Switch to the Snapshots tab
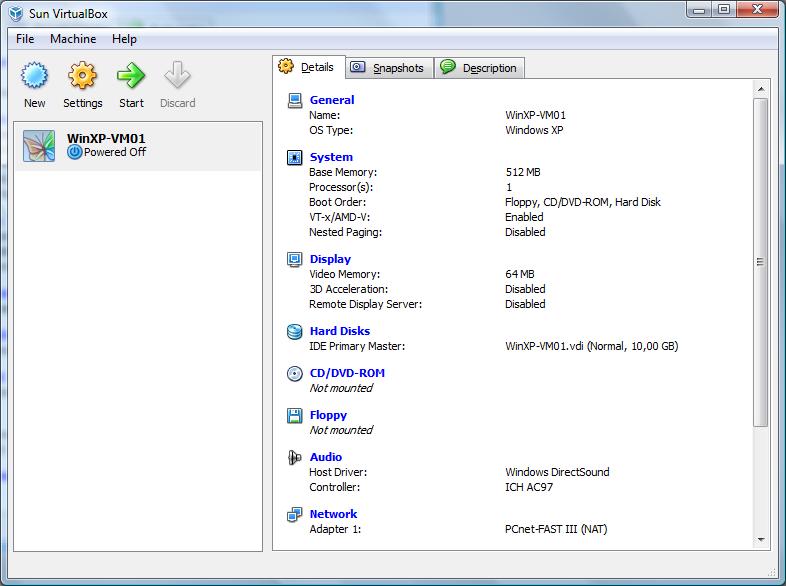The width and height of the screenshot is (786, 586). click(390, 68)
